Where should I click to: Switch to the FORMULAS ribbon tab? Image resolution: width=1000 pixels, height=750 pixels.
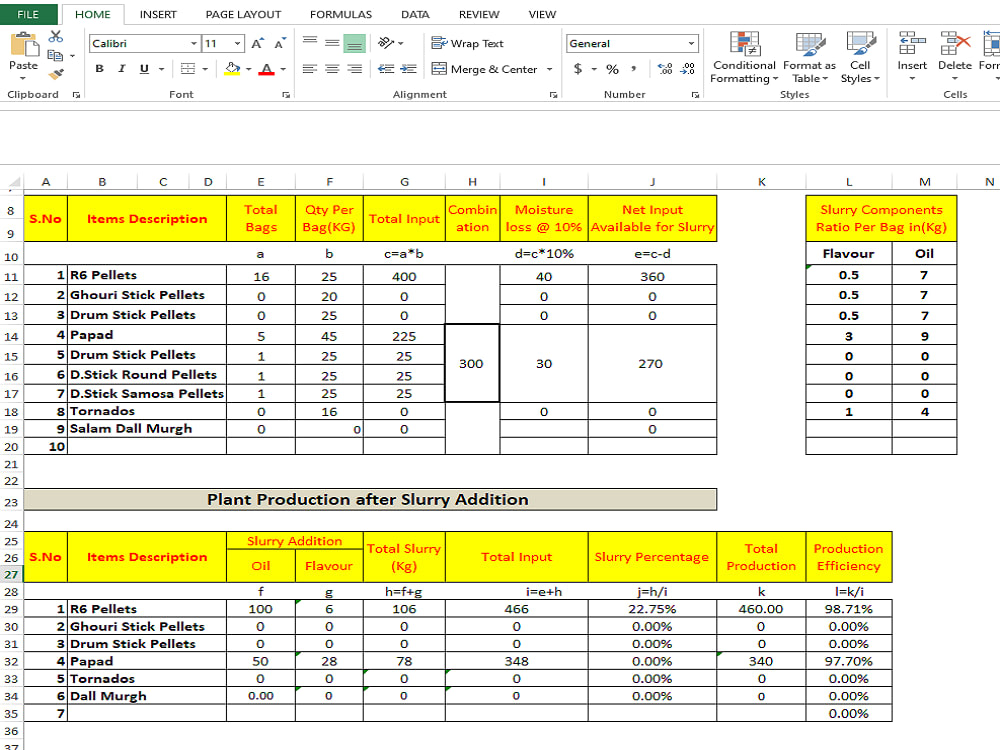tap(340, 14)
